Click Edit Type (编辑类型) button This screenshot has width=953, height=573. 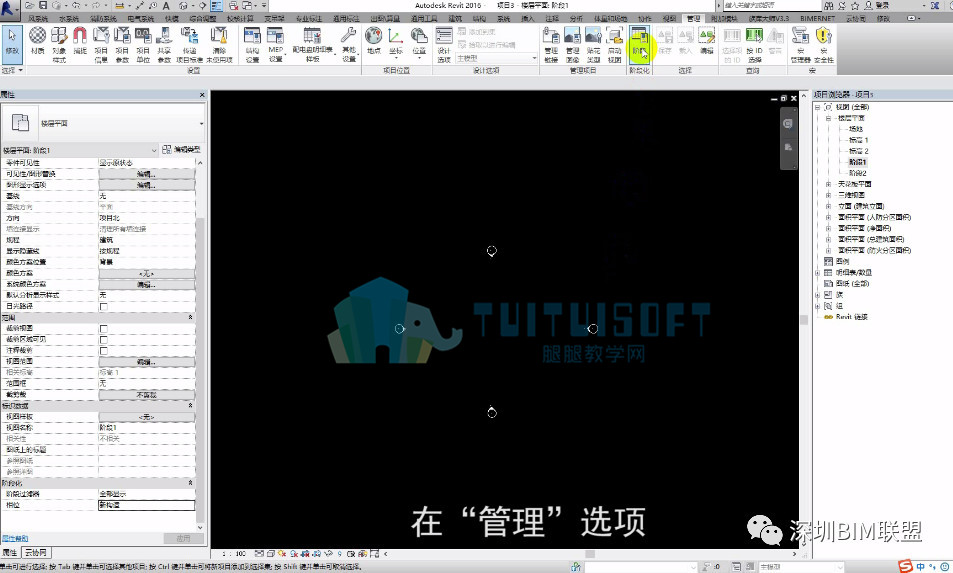181,149
